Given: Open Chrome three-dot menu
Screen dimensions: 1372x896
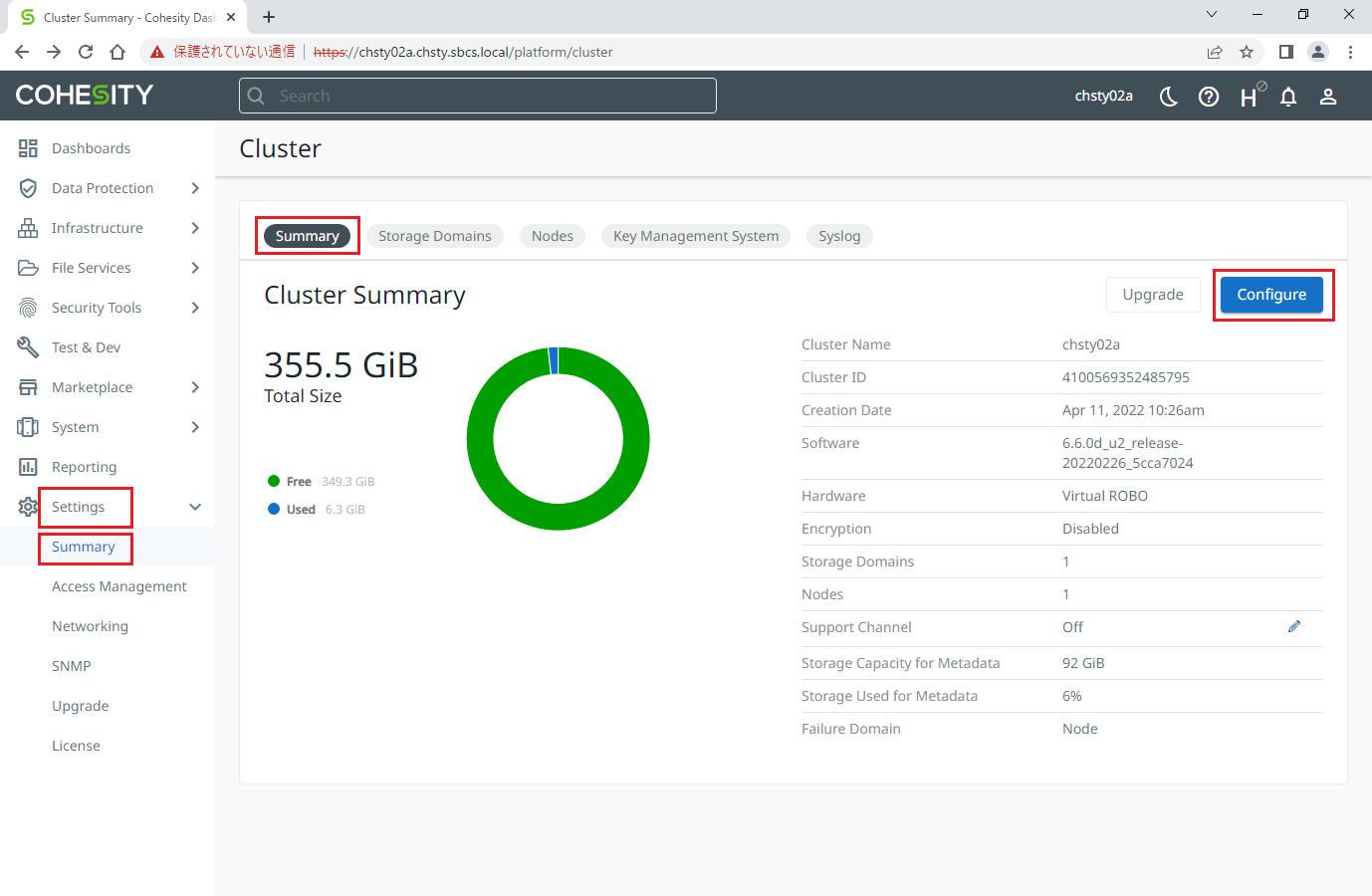Looking at the screenshot, I should click(1350, 52).
